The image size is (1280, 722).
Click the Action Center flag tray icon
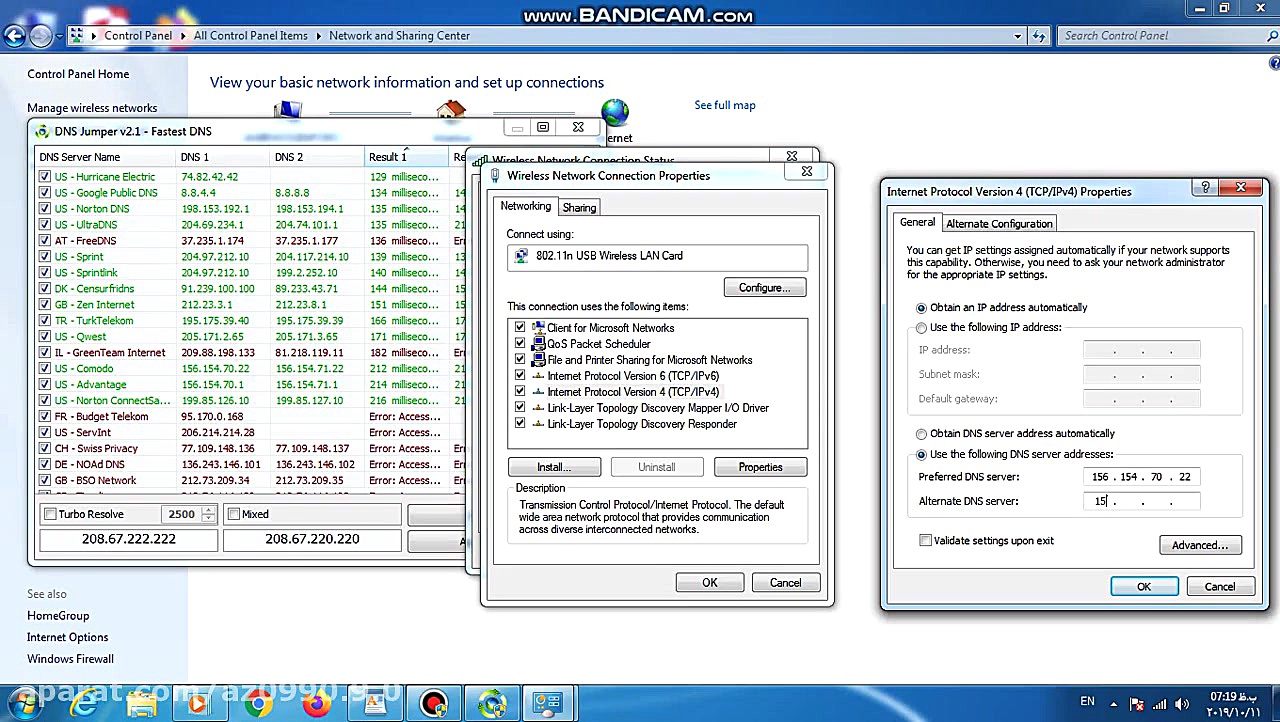coord(1138,703)
